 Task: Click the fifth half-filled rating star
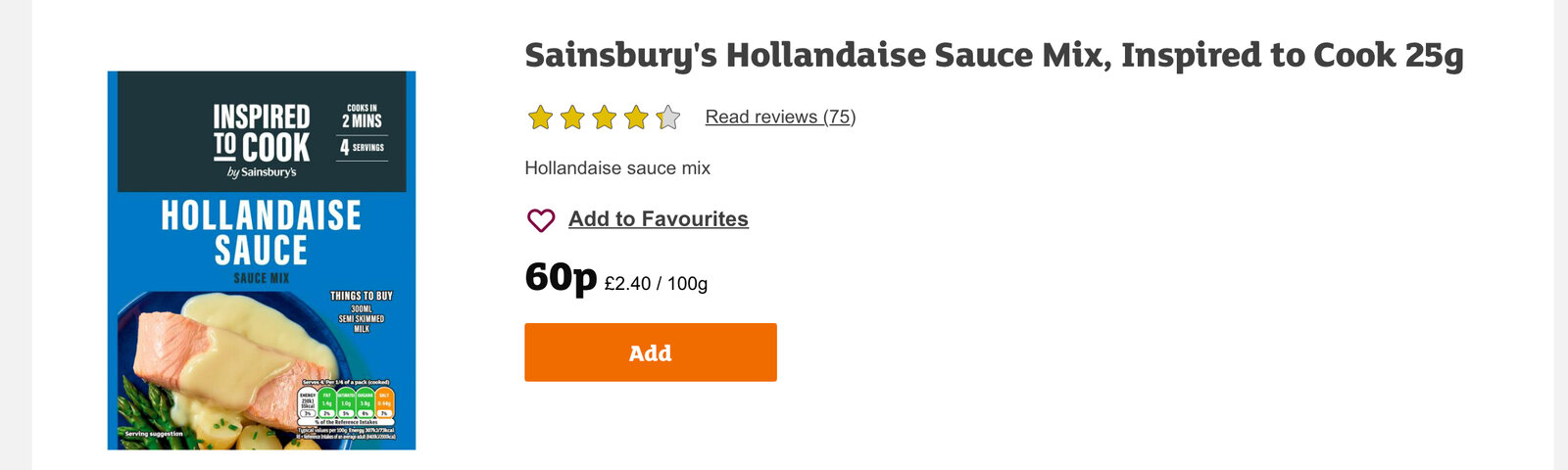coord(668,118)
